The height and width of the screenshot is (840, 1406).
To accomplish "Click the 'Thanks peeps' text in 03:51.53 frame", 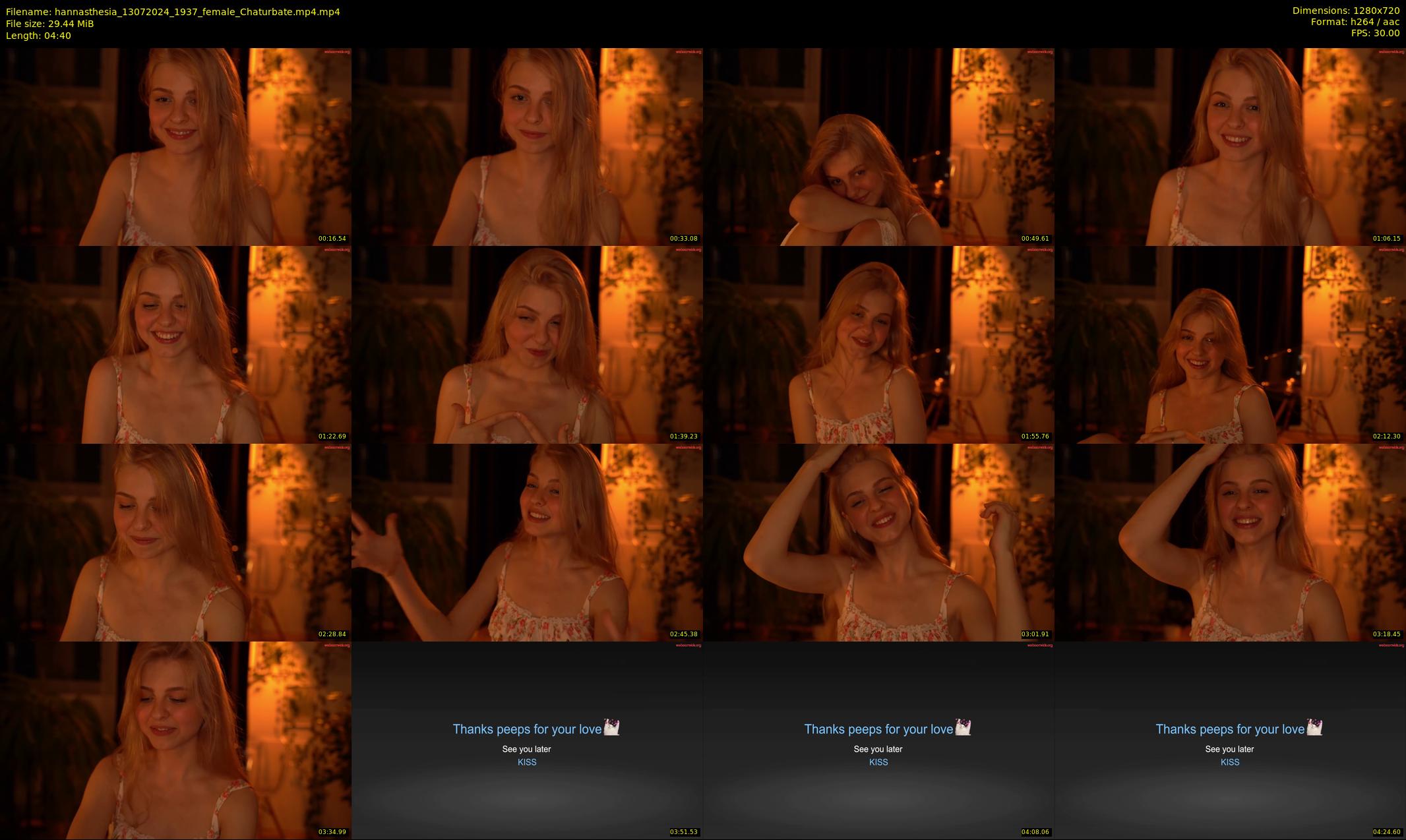I will [527, 729].
